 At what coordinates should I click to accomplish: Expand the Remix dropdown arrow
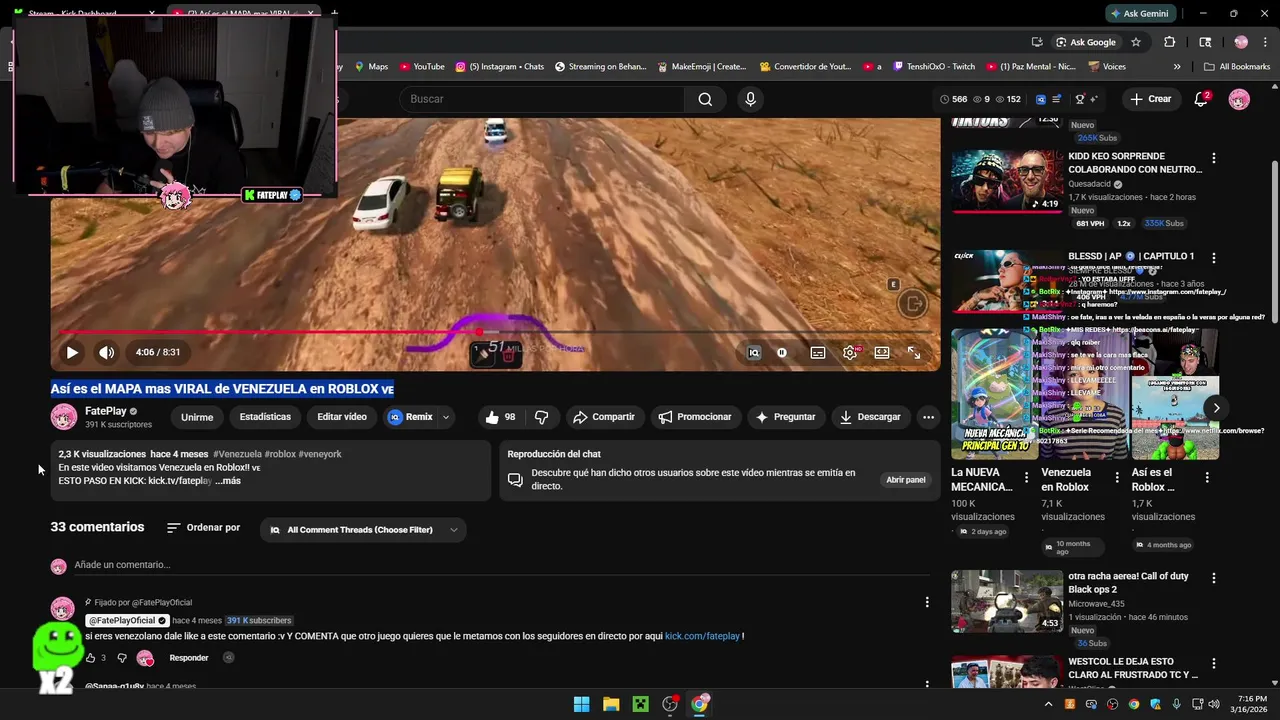tap(446, 417)
